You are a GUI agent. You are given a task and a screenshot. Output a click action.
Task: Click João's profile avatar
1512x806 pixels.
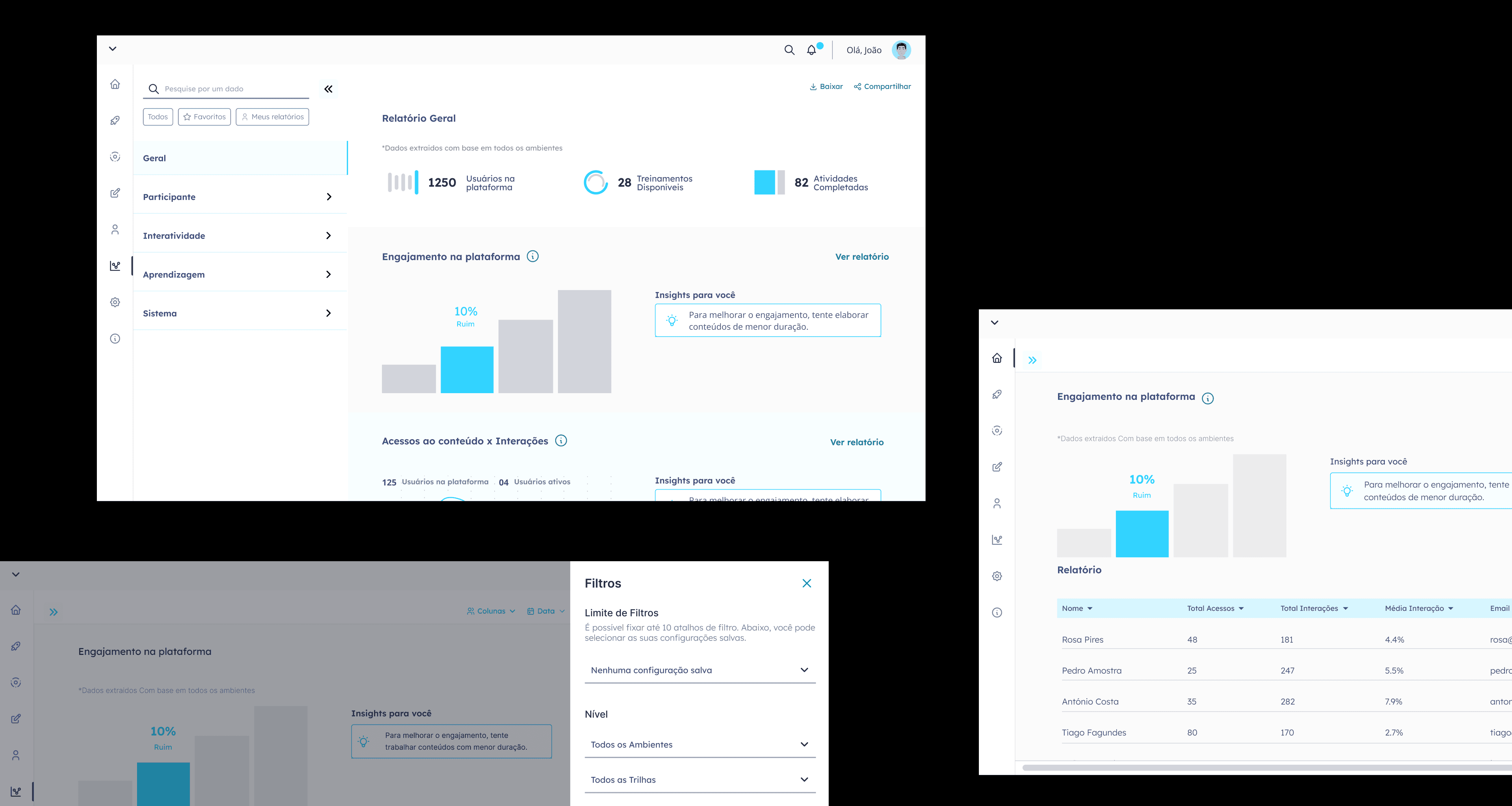click(x=901, y=50)
